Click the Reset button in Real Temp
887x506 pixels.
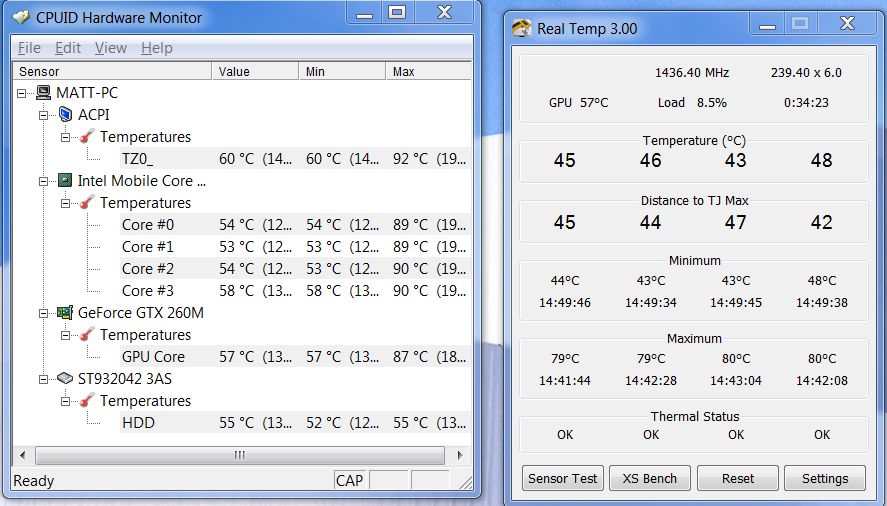coord(738,478)
